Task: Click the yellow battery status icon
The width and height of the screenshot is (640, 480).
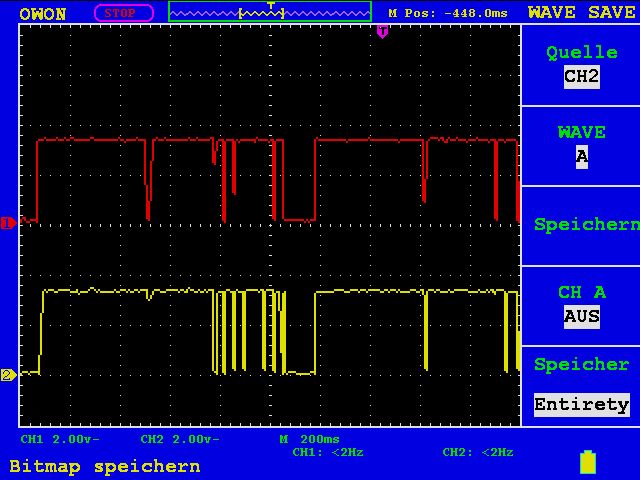Action: point(588,462)
